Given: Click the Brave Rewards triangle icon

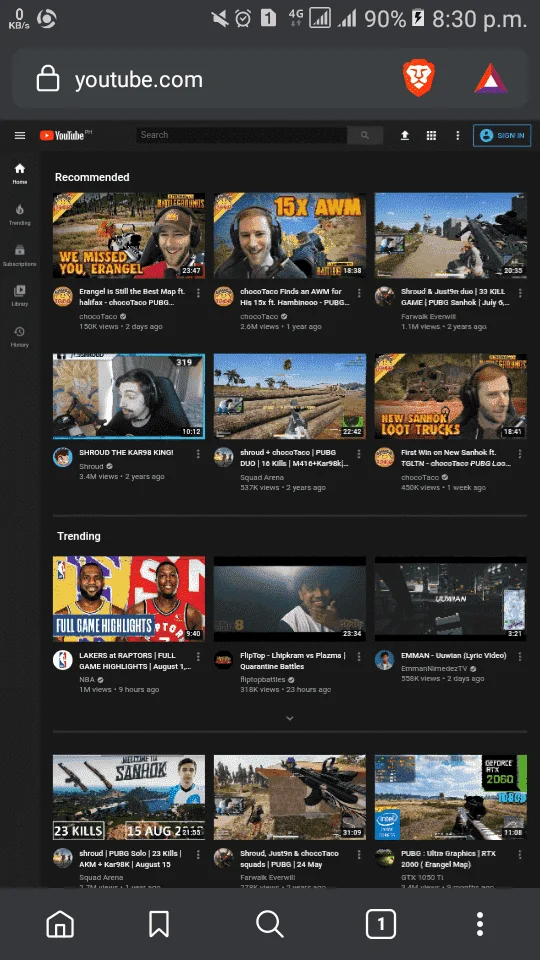Looking at the screenshot, I should coord(490,78).
